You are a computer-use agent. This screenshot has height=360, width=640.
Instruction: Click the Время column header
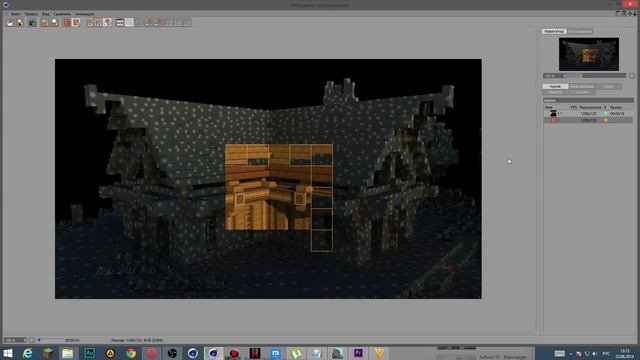point(616,107)
